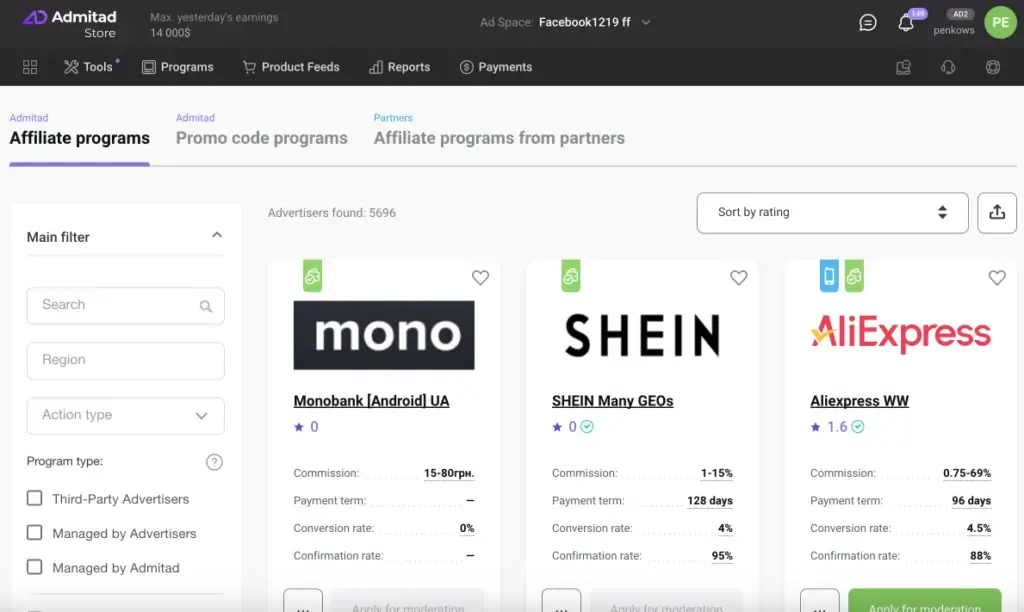Open the Product Feeds menu

click(291, 67)
